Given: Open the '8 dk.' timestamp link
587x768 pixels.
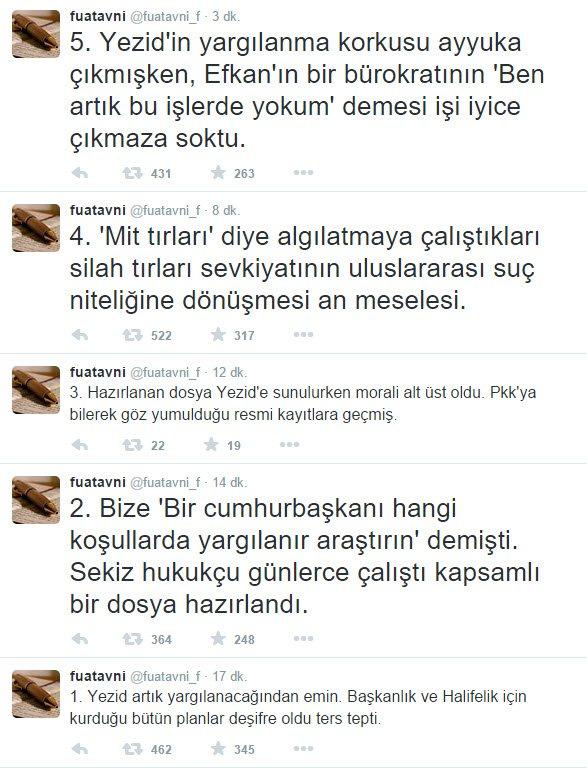Looking at the screenshot, I should click(226, 211).
